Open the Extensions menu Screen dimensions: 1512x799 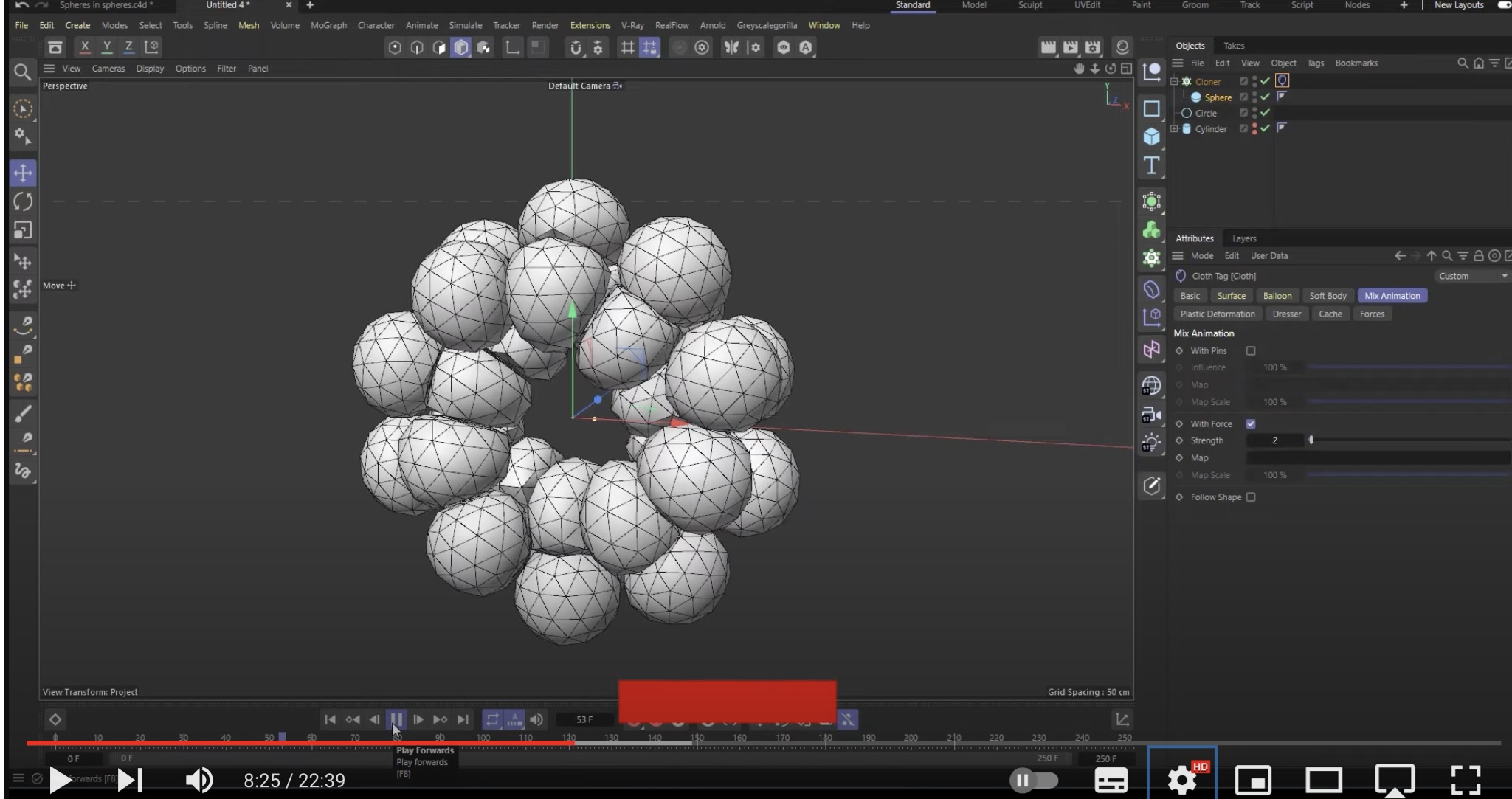pos(590,25)
